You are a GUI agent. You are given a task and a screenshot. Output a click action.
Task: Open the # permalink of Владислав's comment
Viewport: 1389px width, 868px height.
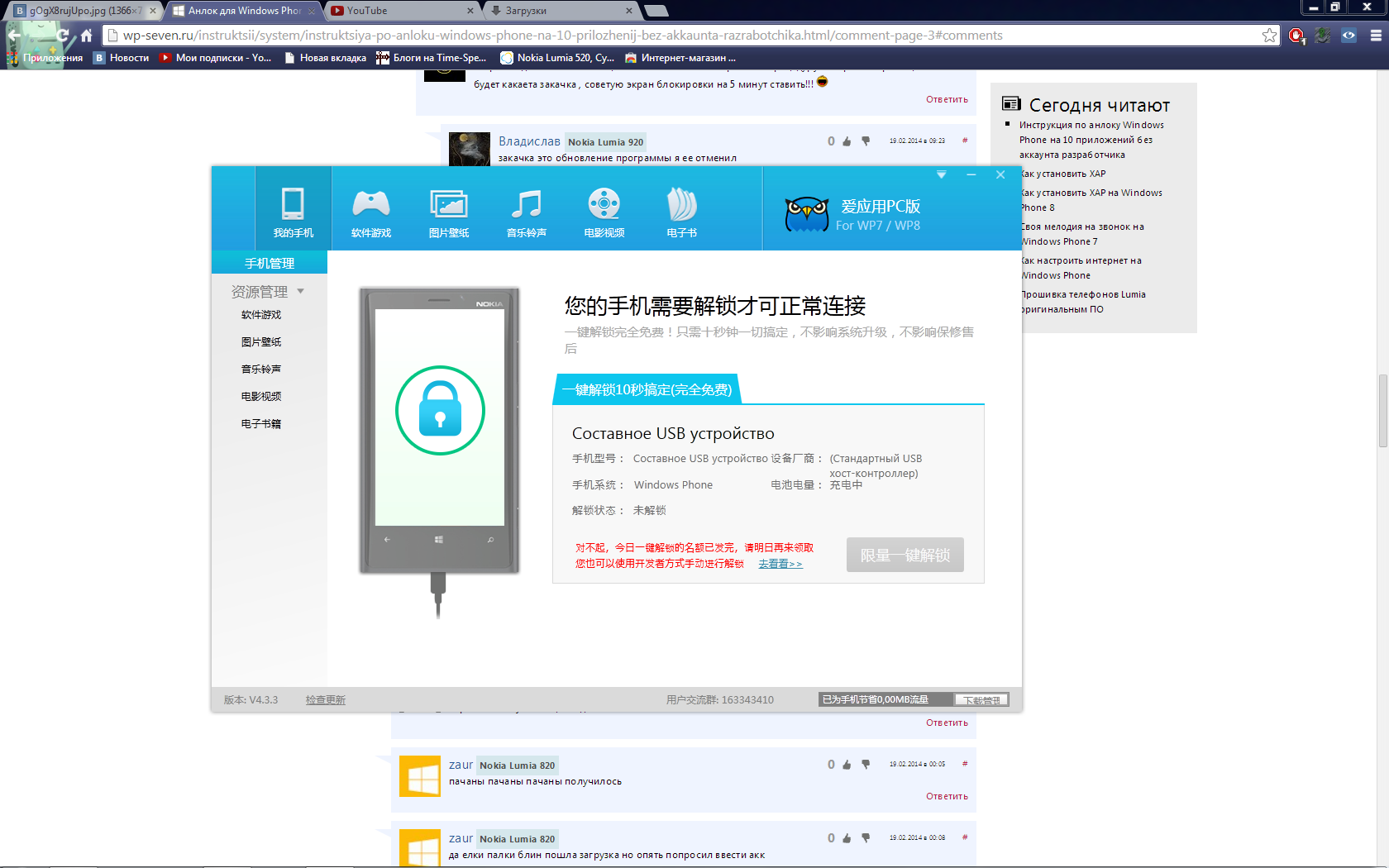click(965, 141)
